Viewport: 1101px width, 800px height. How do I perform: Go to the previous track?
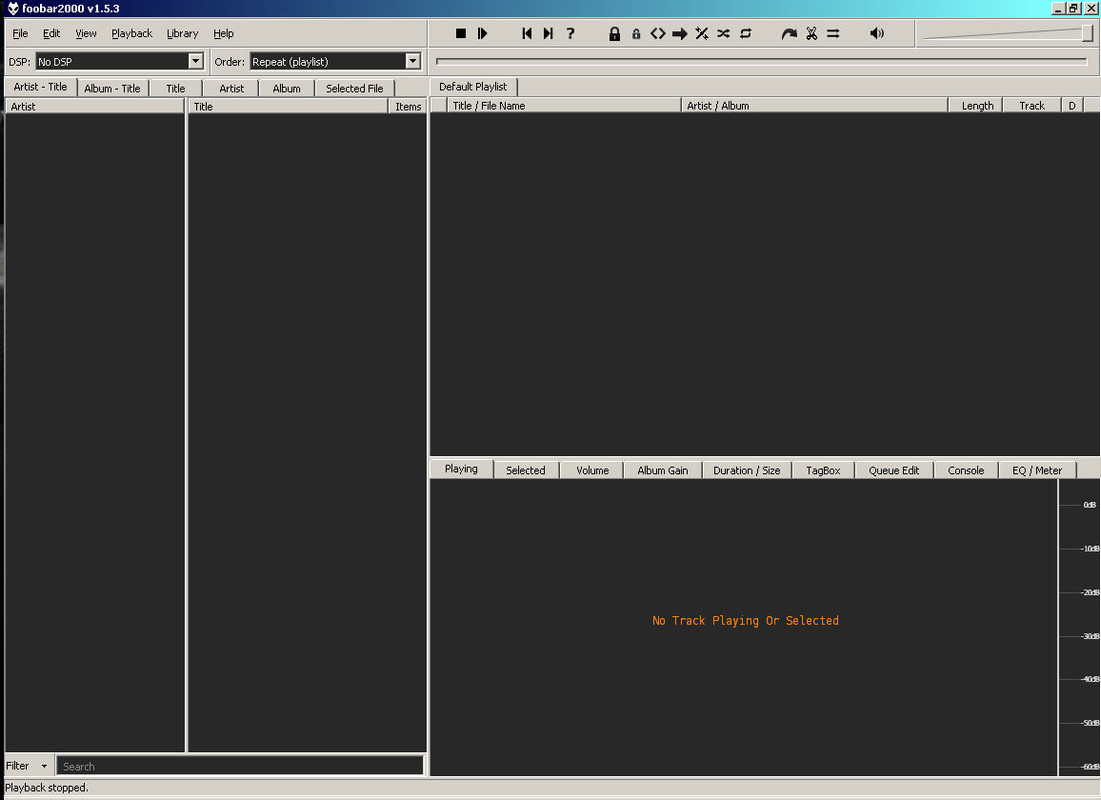pyautogui.click(x=527, y=33)
